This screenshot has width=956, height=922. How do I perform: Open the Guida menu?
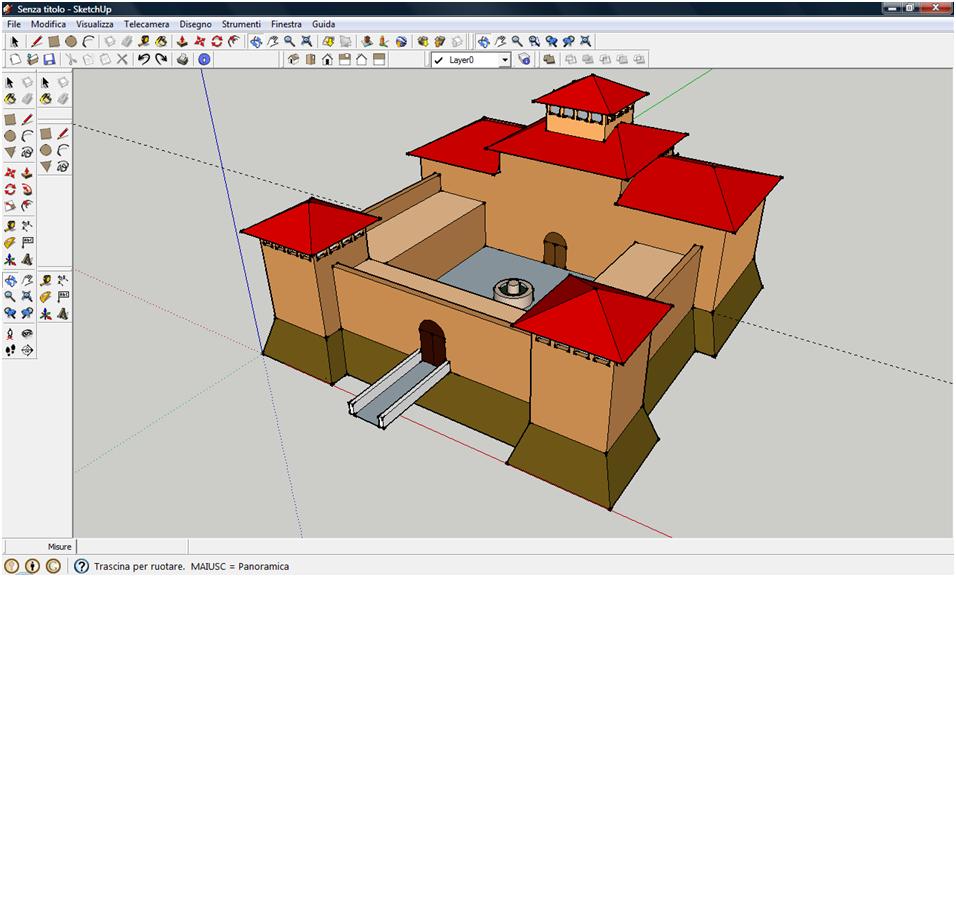pyautogui.click(x=323, y=24)
